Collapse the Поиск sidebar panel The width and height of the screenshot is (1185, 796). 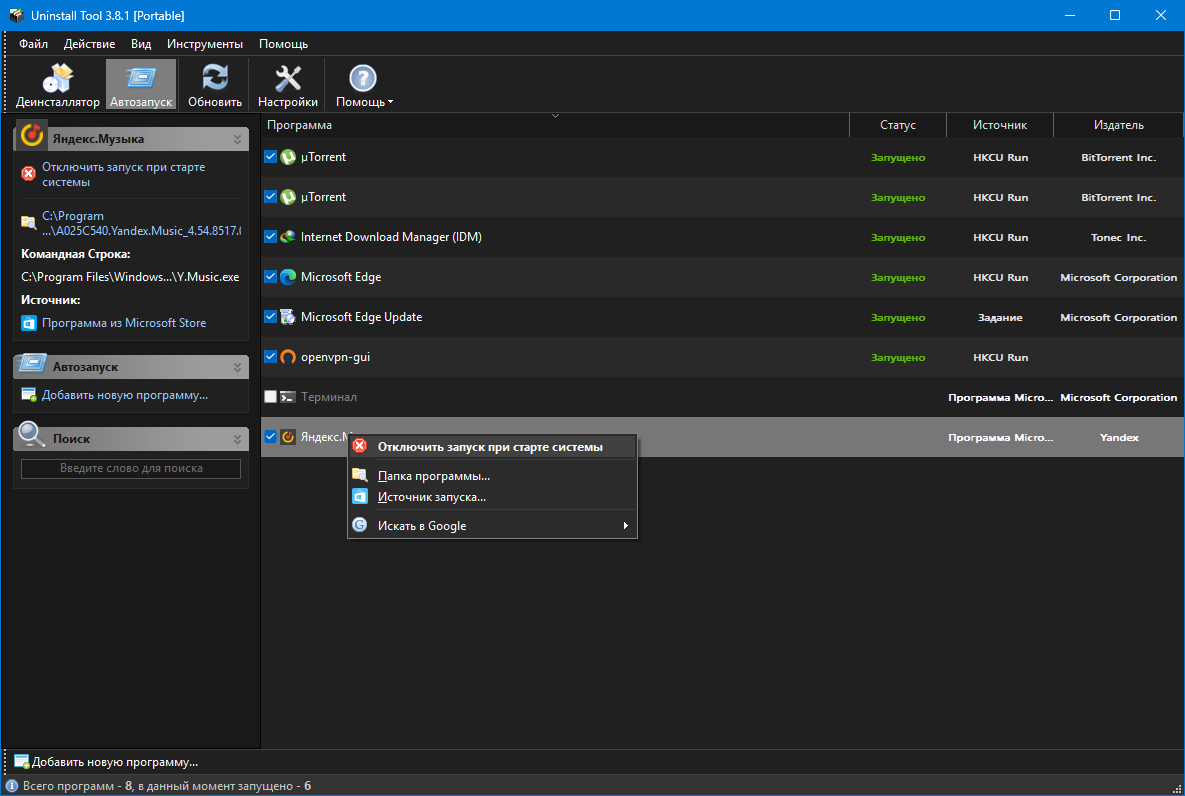coord(237,439)
